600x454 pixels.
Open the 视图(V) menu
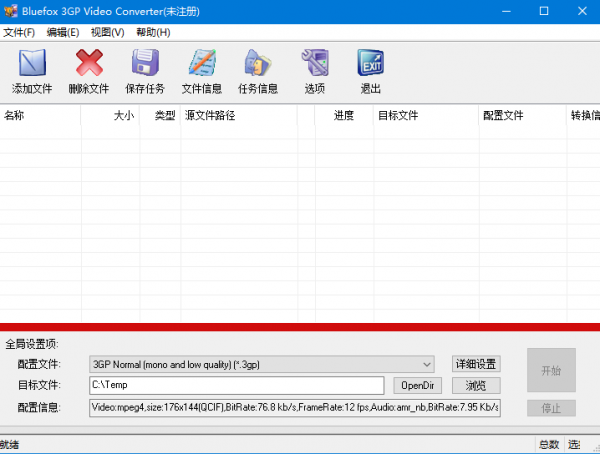(108, 33)
